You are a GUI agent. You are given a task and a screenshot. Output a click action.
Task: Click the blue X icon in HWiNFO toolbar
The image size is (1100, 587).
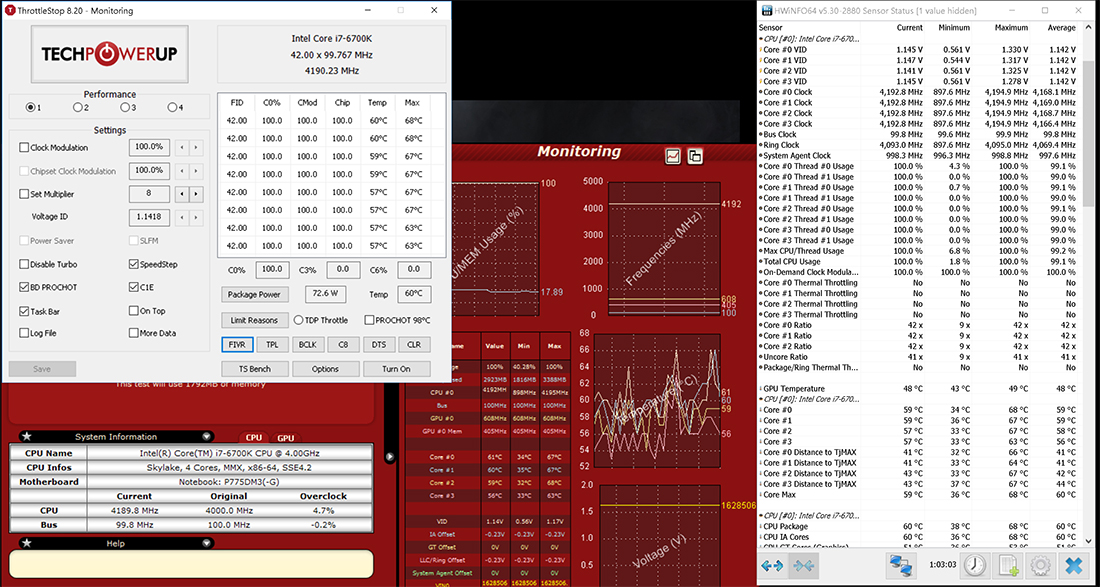1073,565
